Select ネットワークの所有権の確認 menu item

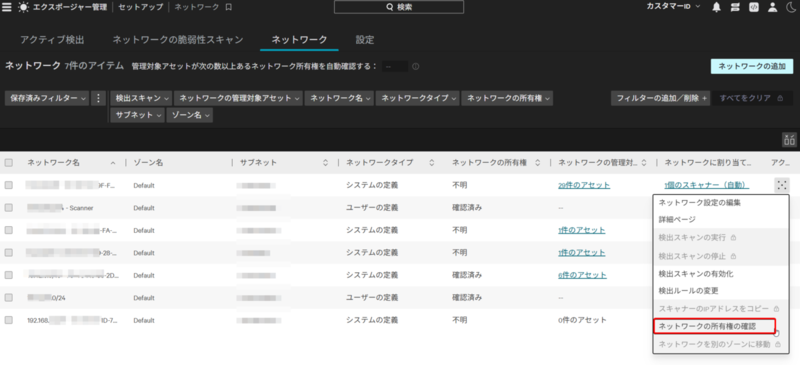(714, 326)
